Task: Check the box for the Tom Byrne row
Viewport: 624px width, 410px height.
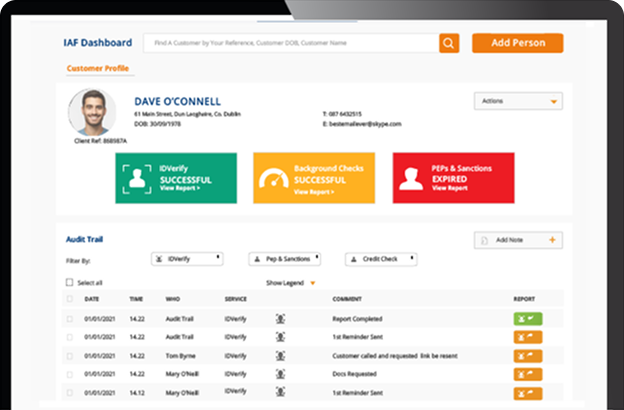Action: [x=70, y=356]
